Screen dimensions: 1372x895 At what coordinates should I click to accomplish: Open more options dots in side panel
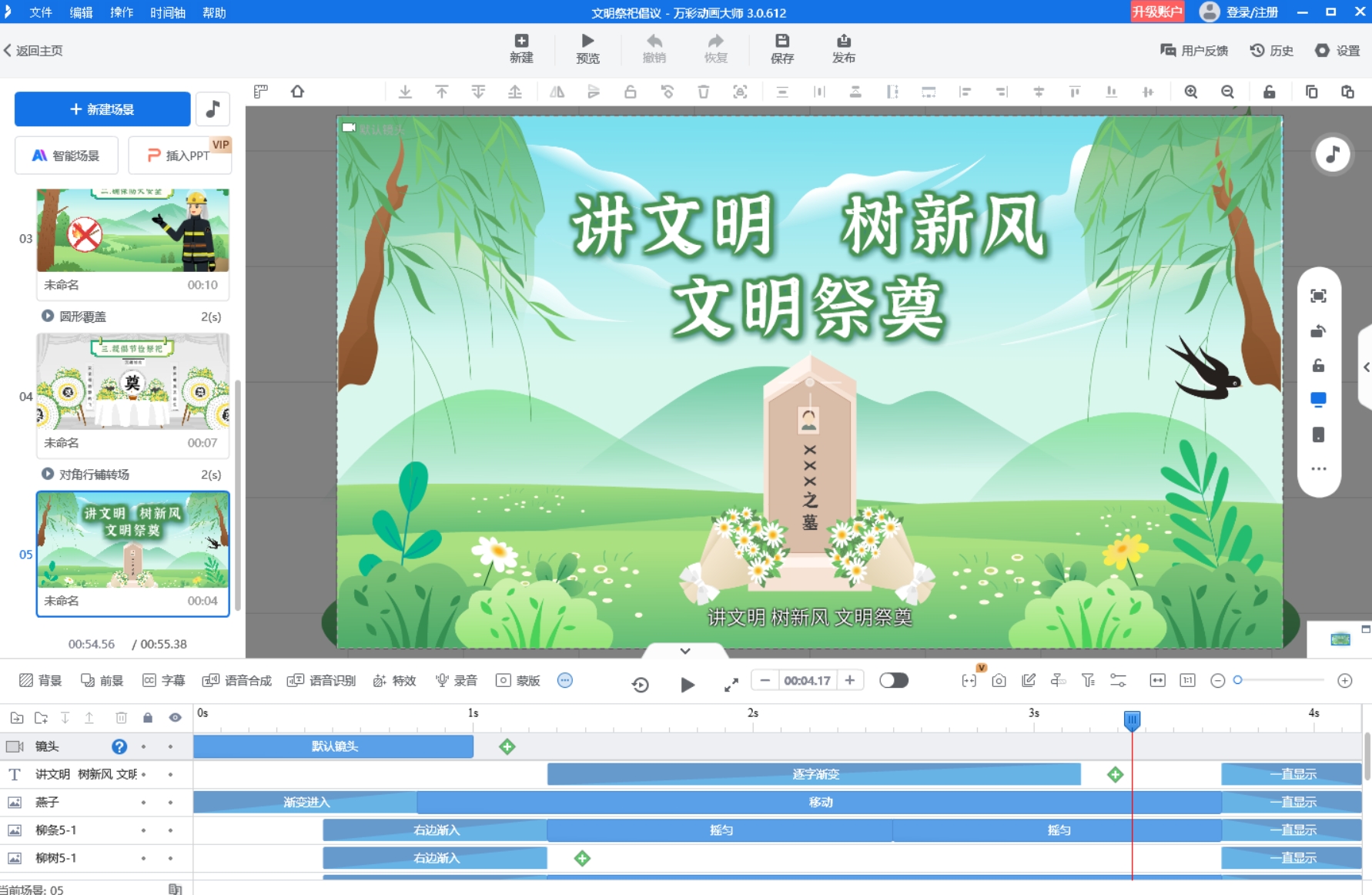(x=1318, y=469)
